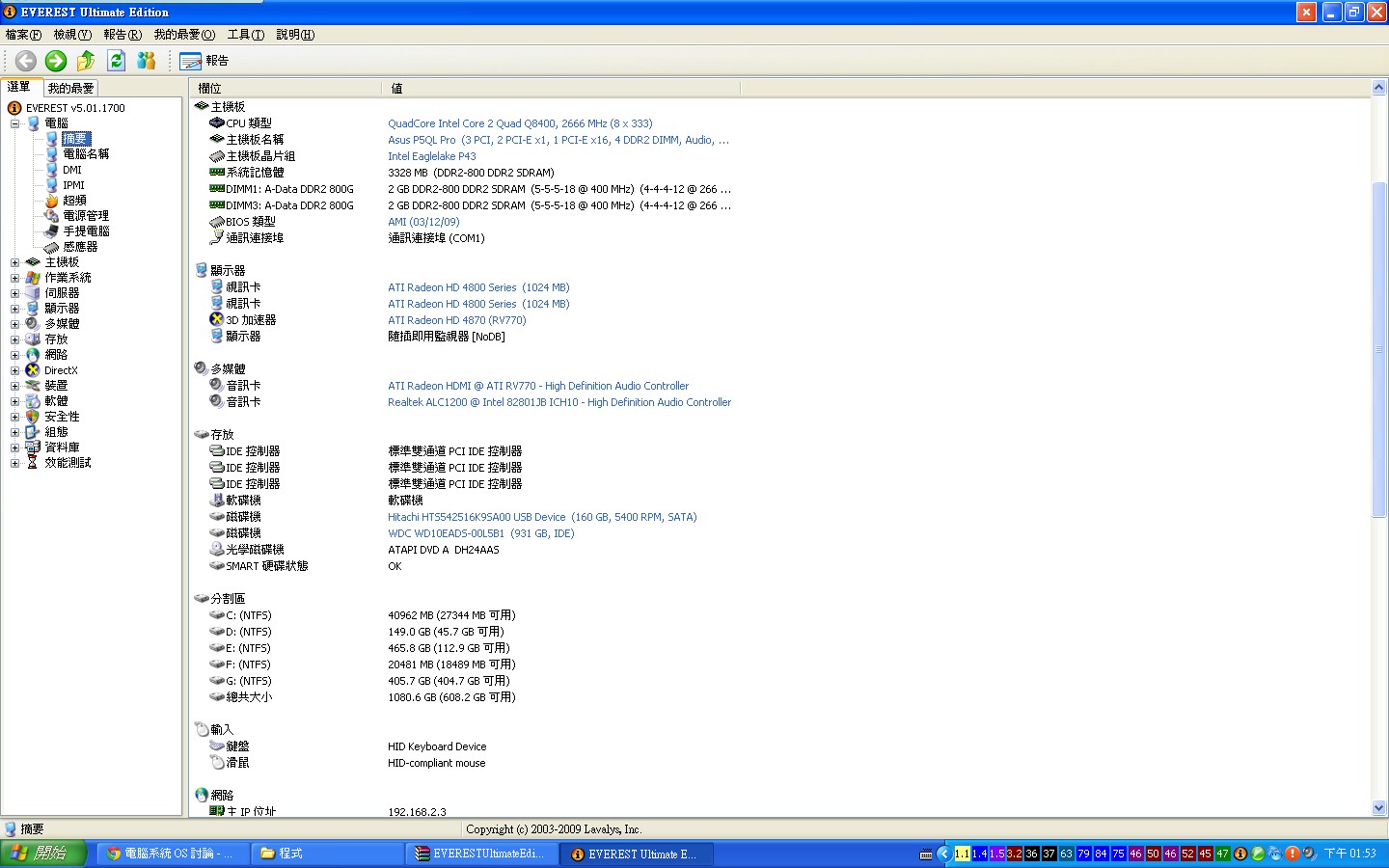Open the Realtek ALC1200 audio link
1389x868 pixels.
coord(559,402)
